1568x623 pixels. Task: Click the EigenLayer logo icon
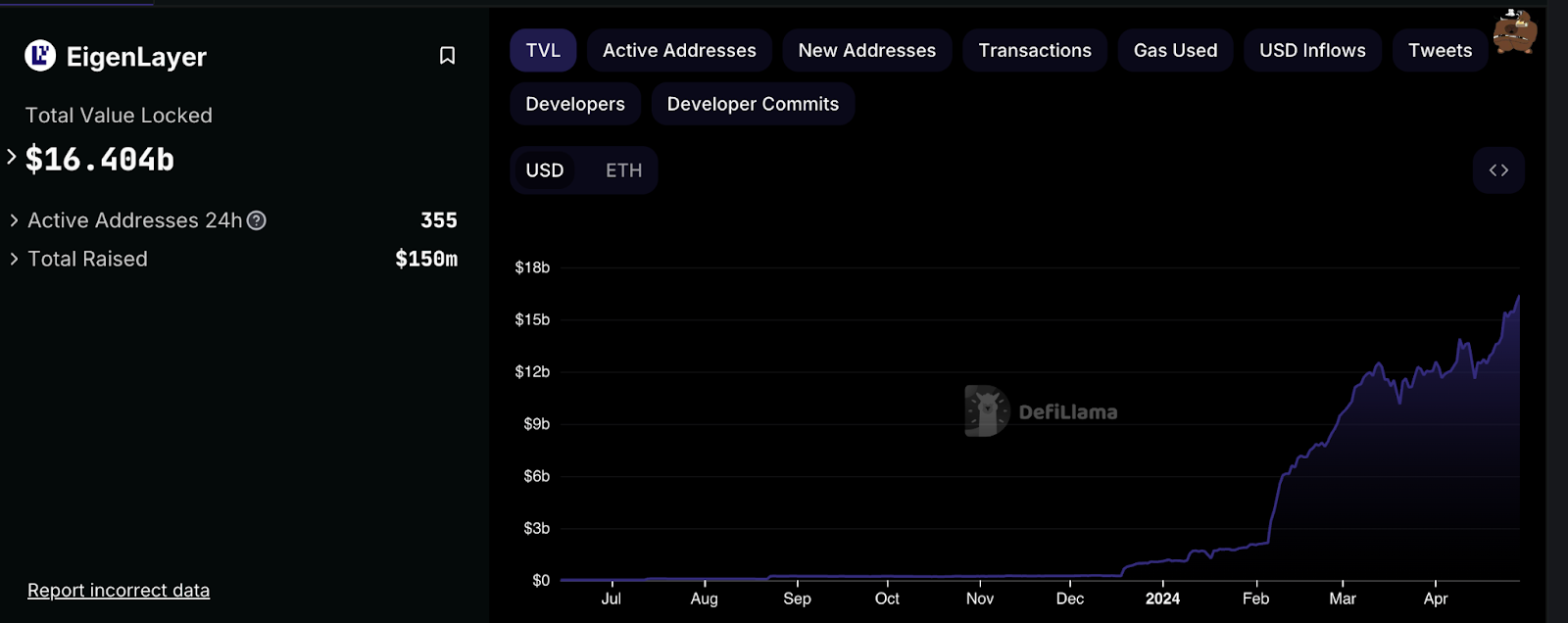40,56
